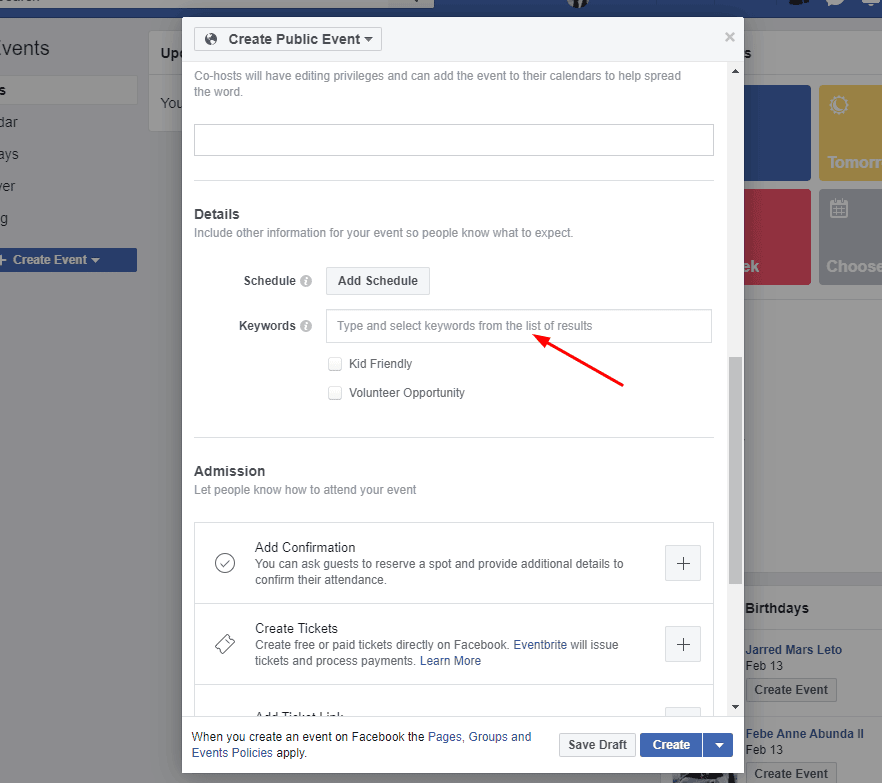Image resolution: width=882 pixels, height=783 pixels.
Task: Click the Keywords input field
Action: coord(518,326)
